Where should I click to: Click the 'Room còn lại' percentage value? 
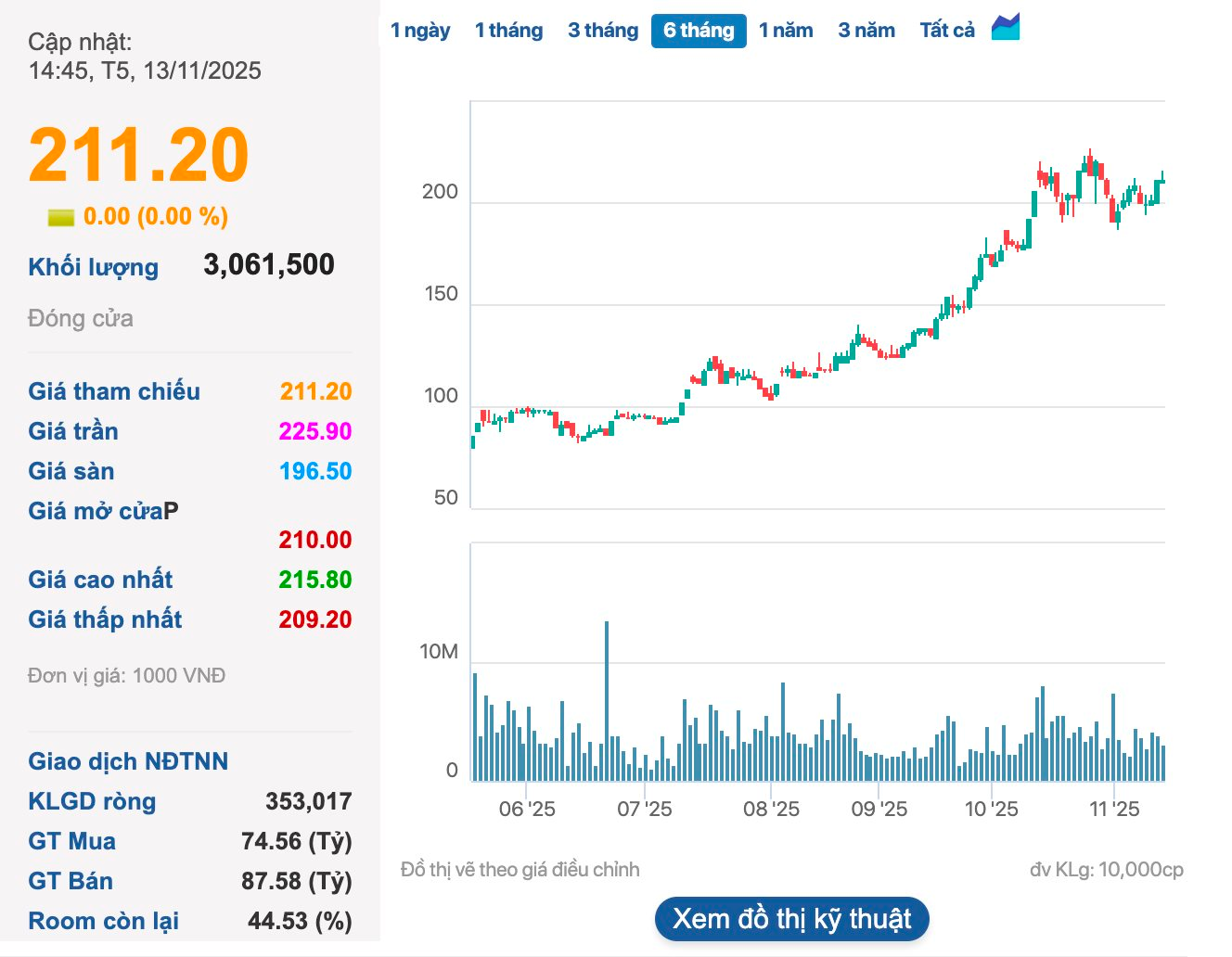pos(298,921)
